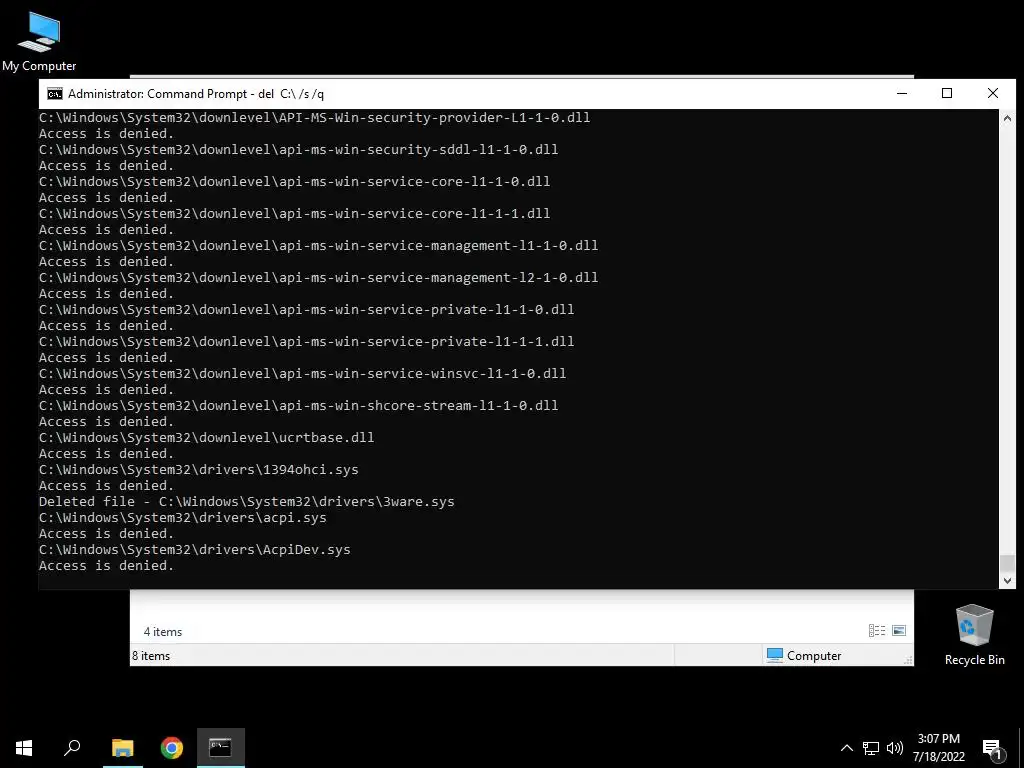Viewport: 1024px width, 768px height.
Task: Open the Recycle Bin desktop icon
Action: (974, 635)
